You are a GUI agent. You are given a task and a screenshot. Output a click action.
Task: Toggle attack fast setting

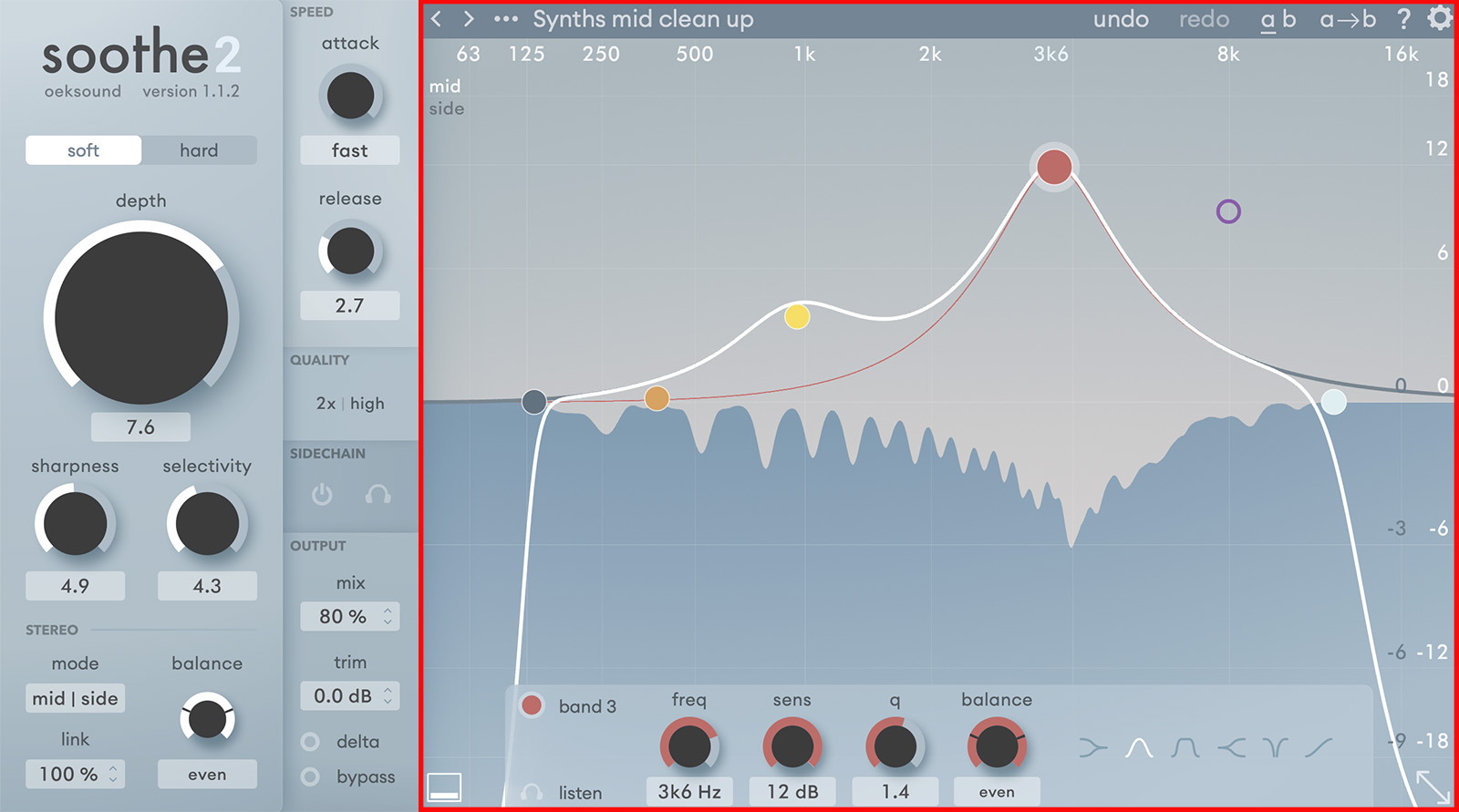(x=350, y=150)
